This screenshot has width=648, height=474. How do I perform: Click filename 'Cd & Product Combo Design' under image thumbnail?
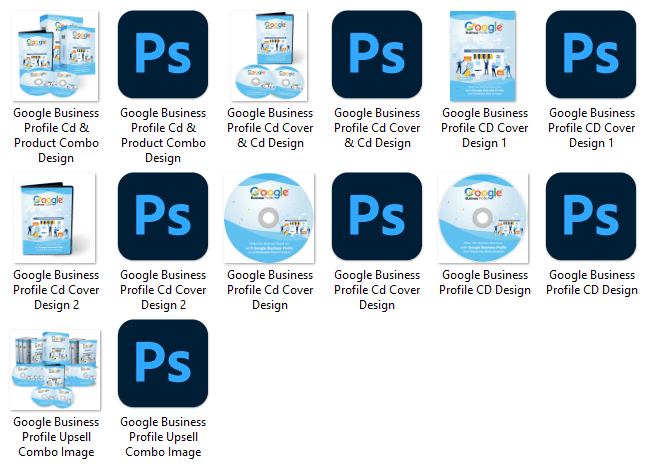click(x=56, y=135)
